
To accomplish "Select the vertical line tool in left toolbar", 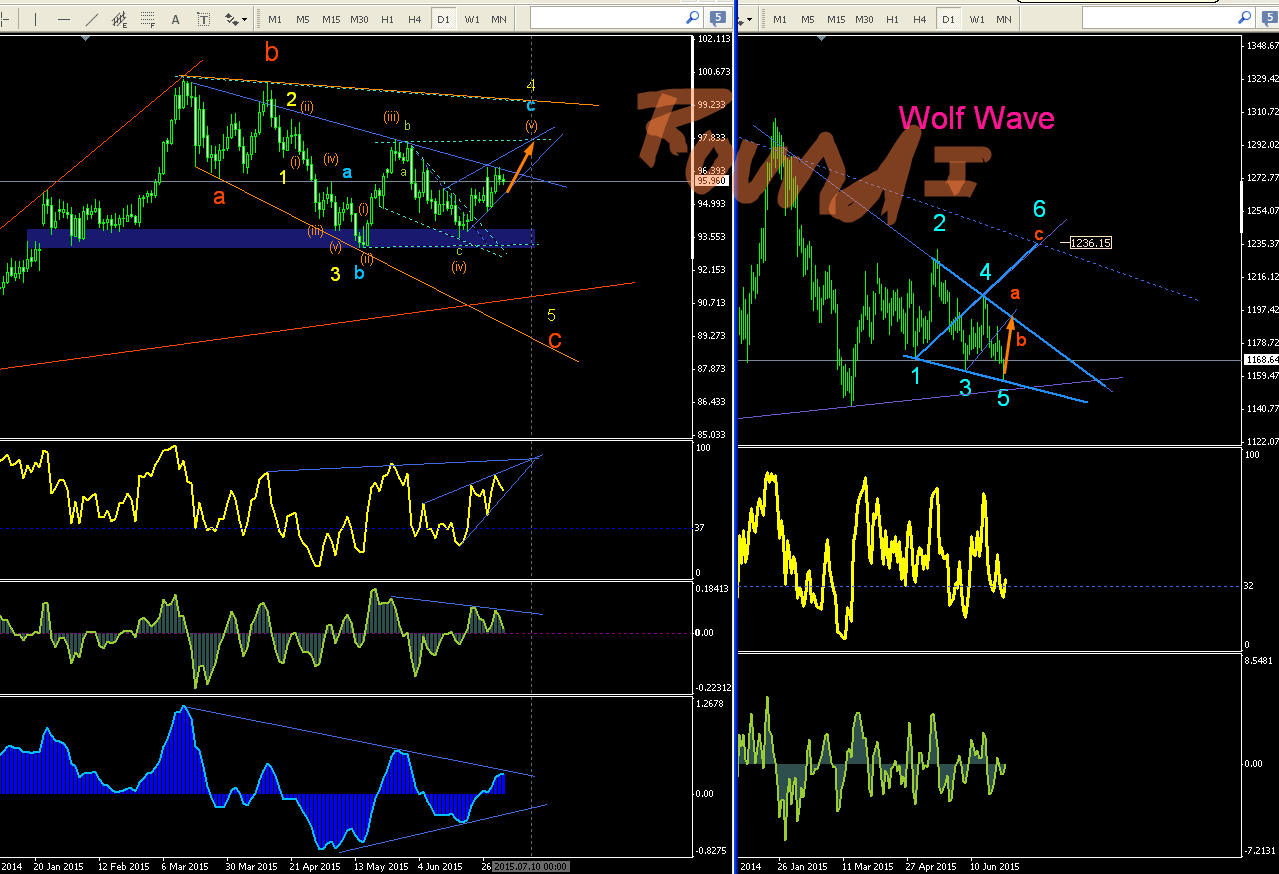I will (x=36, y=19).
